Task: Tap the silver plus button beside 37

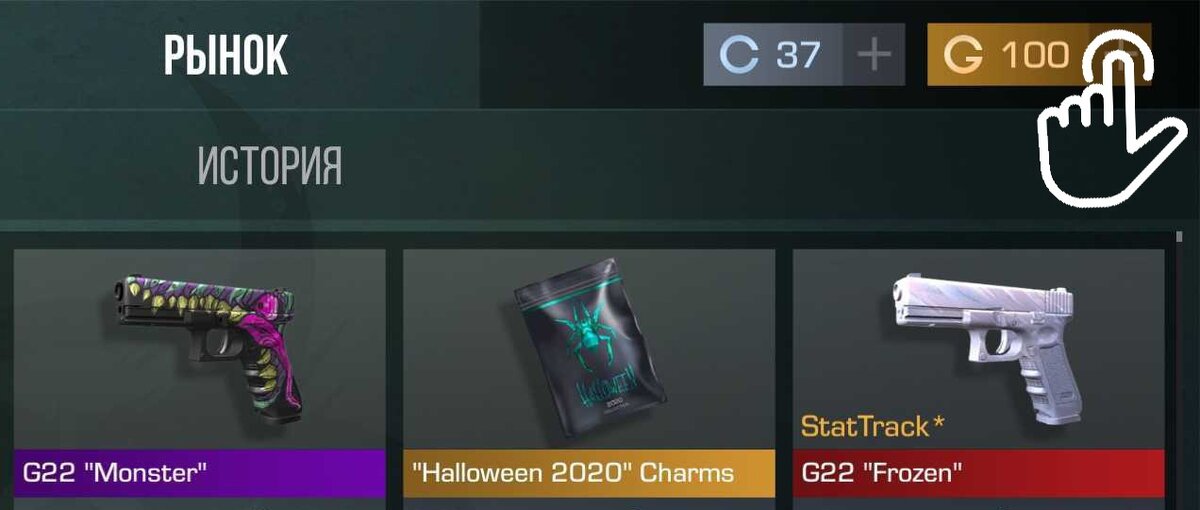Action: pos(874,55)
